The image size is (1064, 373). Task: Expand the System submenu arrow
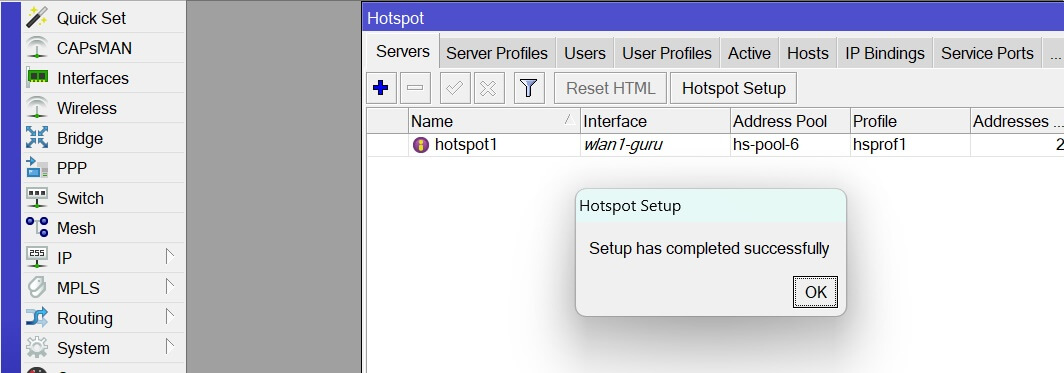(x=170, y=347)
